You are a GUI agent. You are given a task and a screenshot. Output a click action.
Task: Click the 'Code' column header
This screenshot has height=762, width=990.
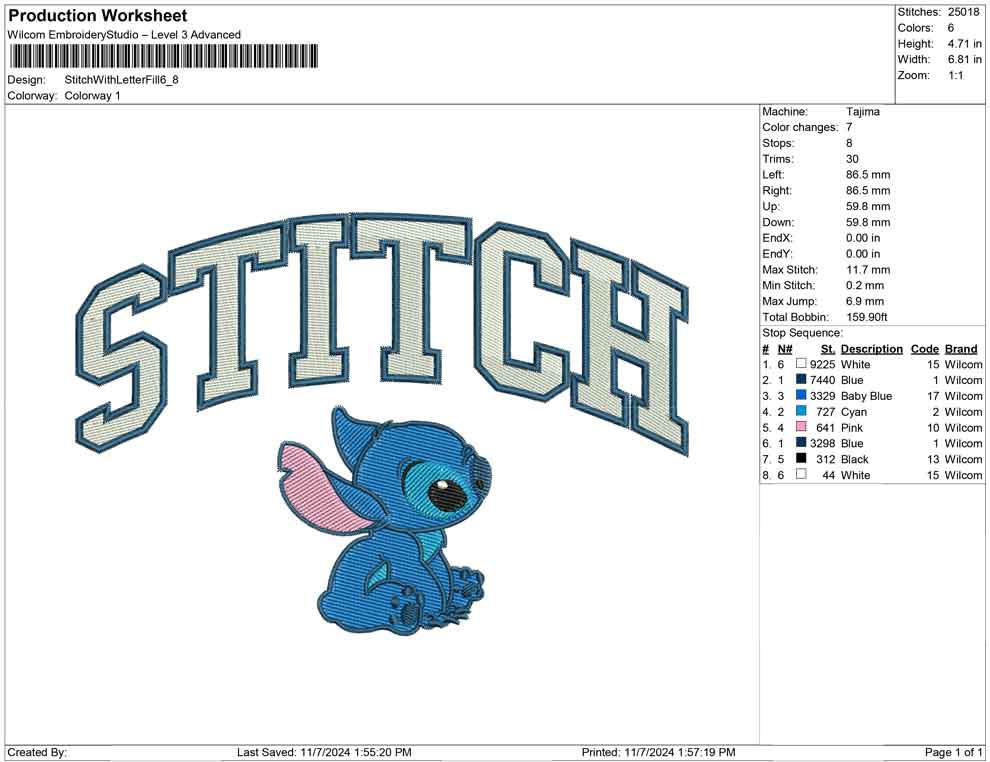point(925,349)
